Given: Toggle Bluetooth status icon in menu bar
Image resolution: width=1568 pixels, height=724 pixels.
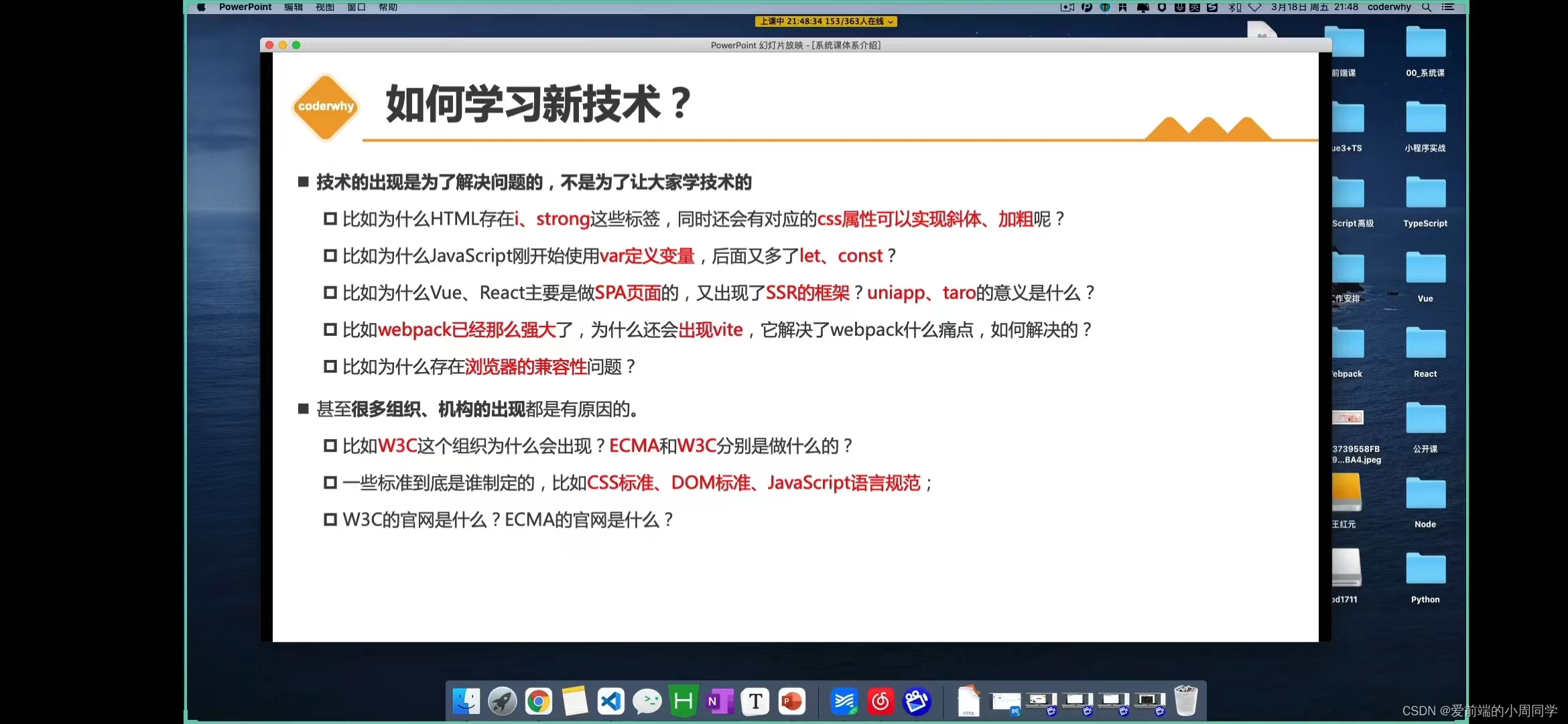Looking at the screenshot, I should point(1234,7).
